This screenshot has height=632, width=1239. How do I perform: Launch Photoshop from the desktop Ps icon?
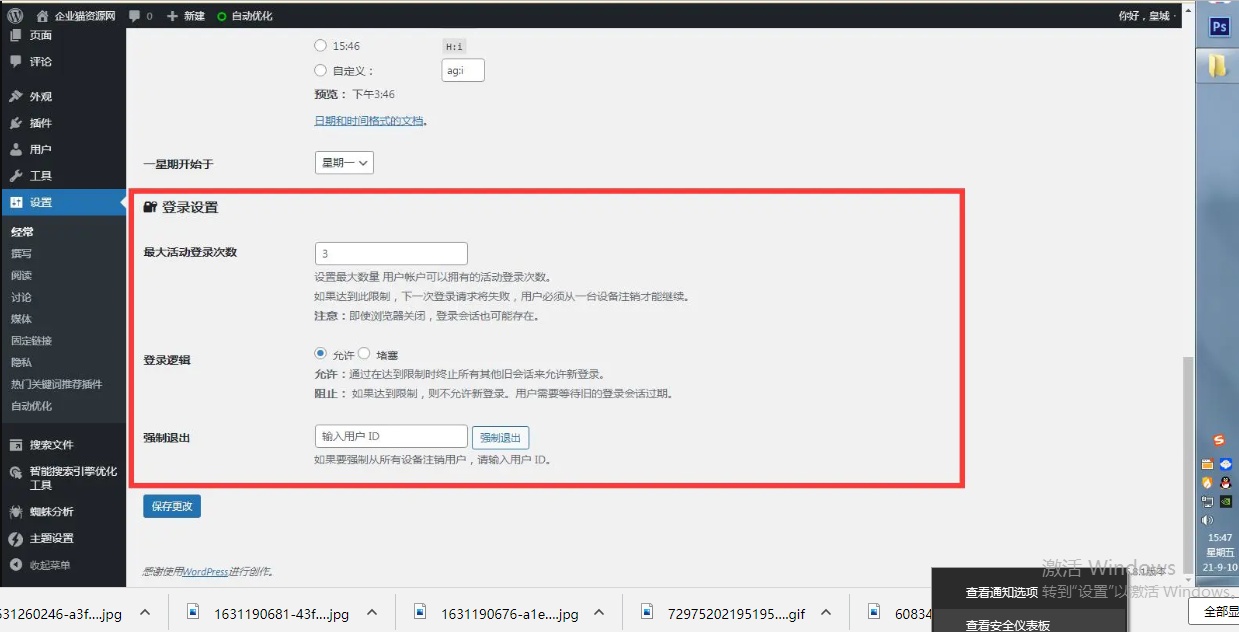1218,26
